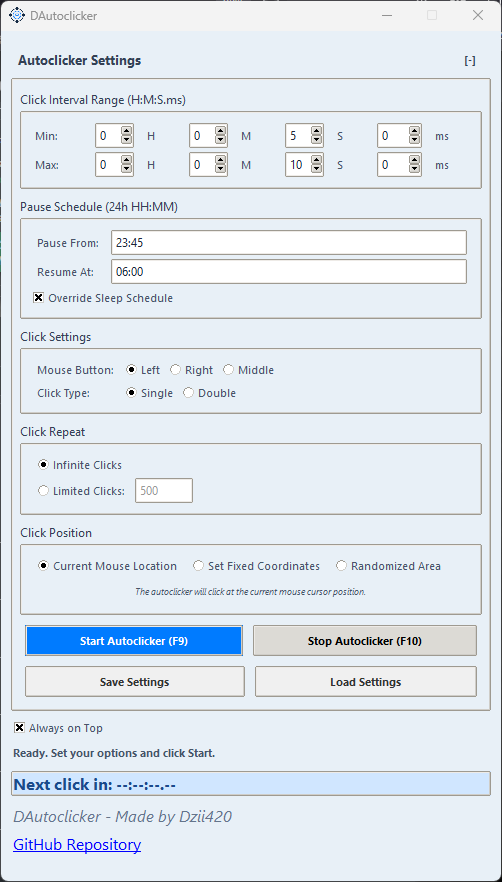Screen dimensions: 502x882
Task: Edit the Resume At time field
Action: click(289, 272)
